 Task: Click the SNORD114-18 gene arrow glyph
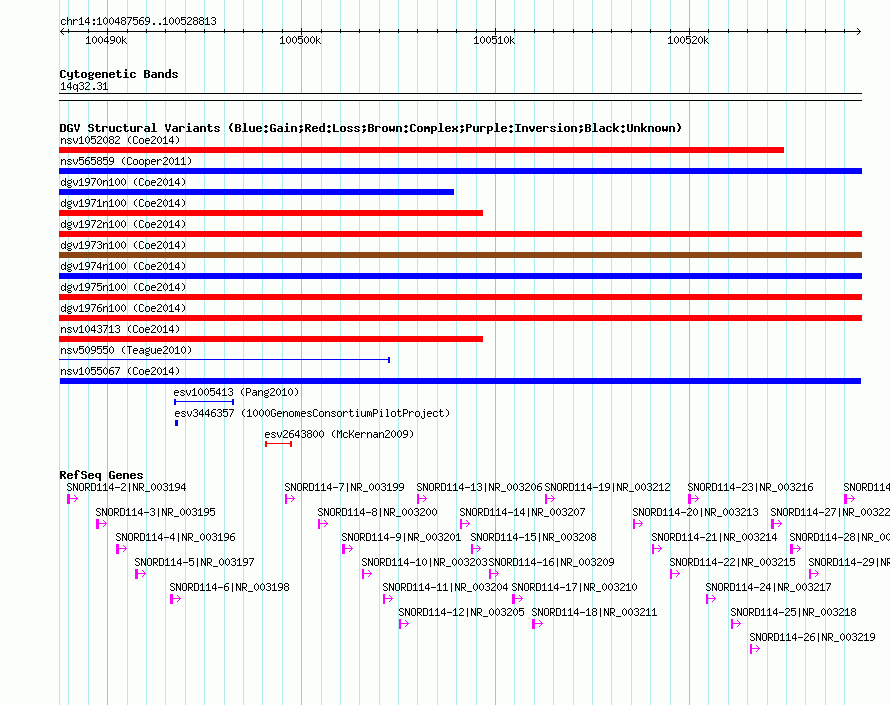pos(538,624)
